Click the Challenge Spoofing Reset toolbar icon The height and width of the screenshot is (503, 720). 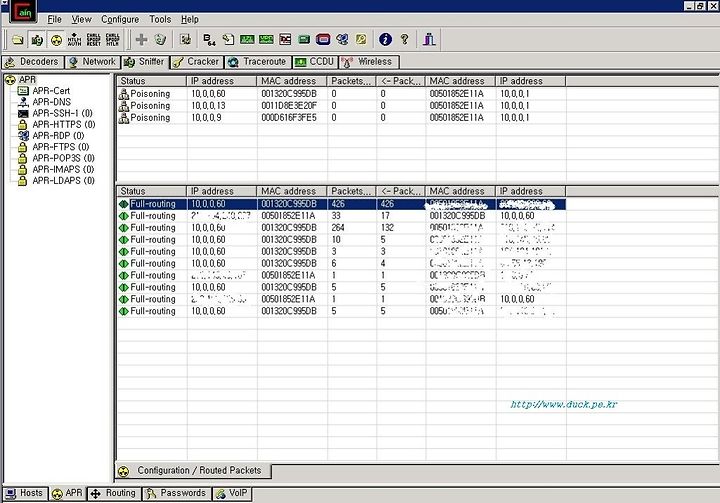pos(93,40)
